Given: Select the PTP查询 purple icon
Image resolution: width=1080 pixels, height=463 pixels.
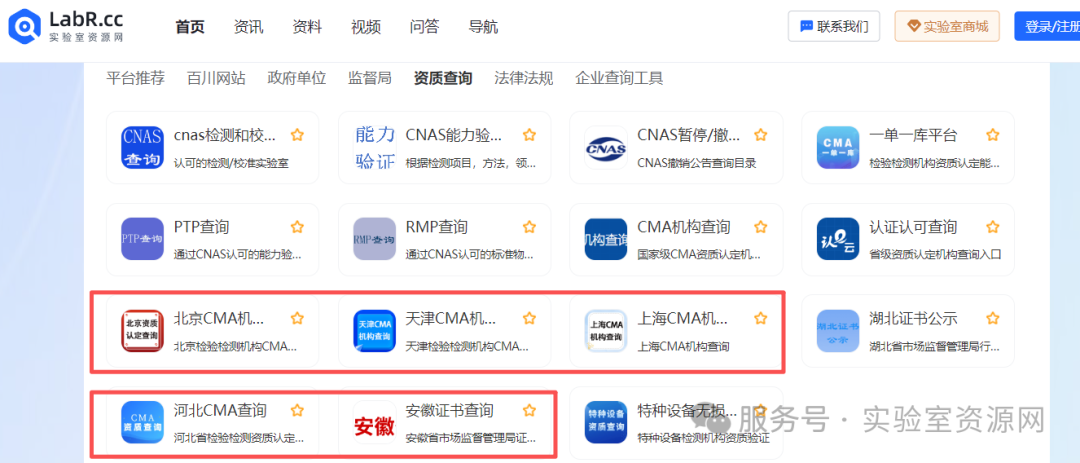Looking at the screenshot, I should click(142, 239).
